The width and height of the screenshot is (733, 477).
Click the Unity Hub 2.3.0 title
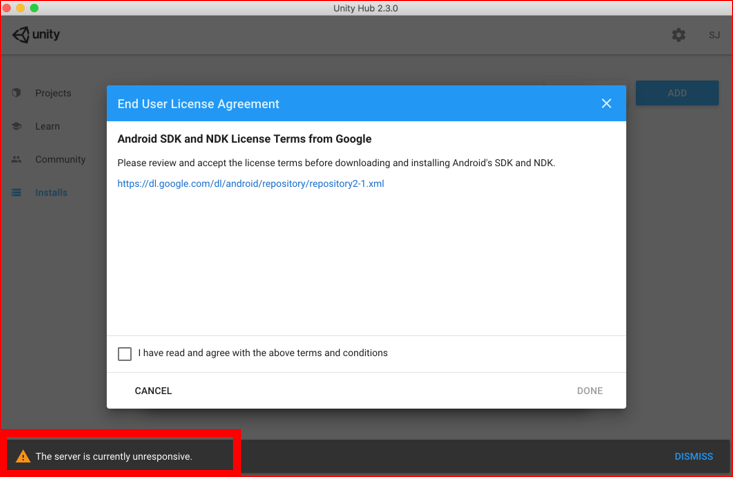[x=366, y=8]
